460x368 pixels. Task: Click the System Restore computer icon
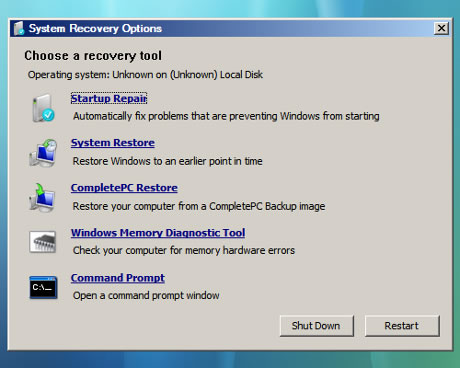(x=43, y=153)
